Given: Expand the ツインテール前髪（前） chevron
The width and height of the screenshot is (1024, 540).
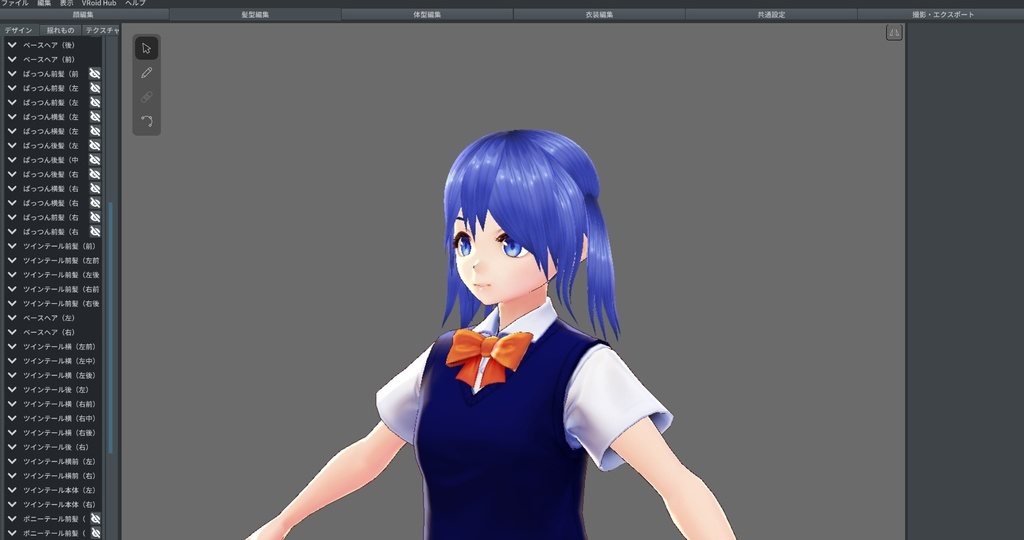Looking at the screenshot, I should [12, 246].
